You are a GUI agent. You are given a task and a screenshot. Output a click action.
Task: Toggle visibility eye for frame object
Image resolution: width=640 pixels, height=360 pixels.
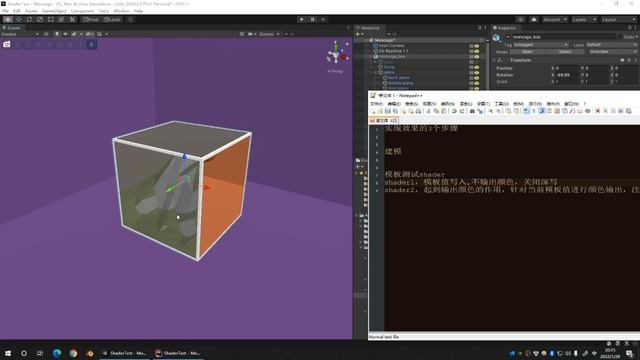click(x=477, y=67)
